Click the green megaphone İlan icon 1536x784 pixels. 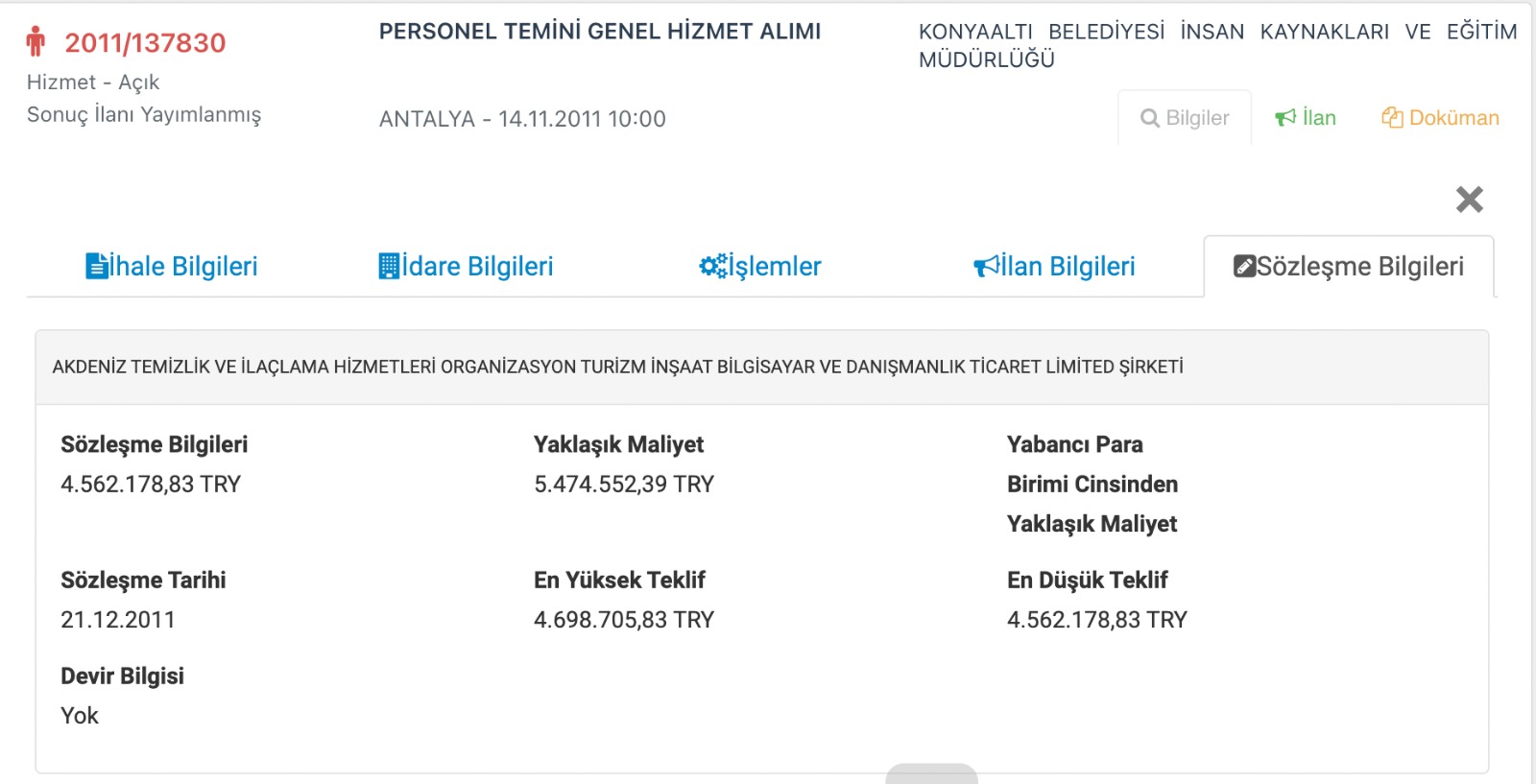click(x=1284, y=118)
